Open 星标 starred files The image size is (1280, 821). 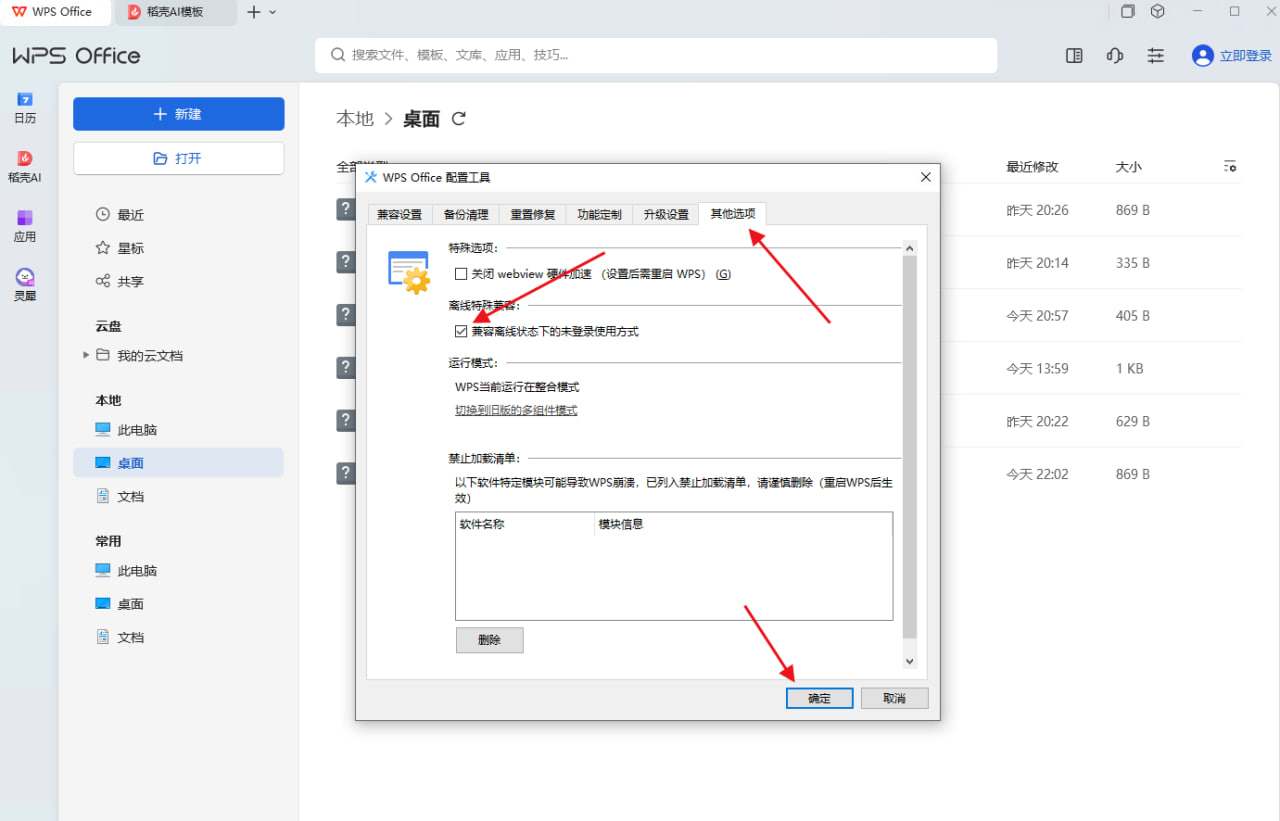[179, 248]
